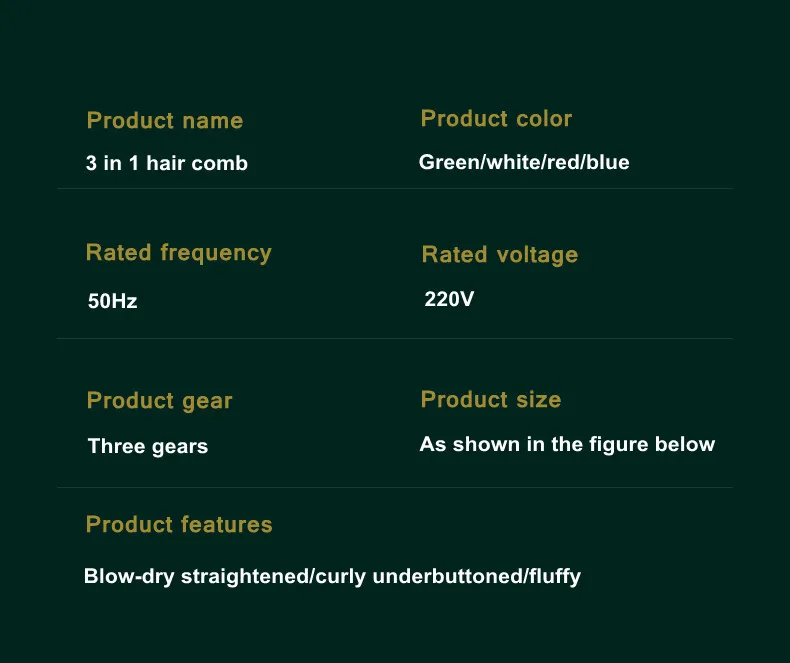
Task: Click the word "white" in the color list
Action: (512, 162)
